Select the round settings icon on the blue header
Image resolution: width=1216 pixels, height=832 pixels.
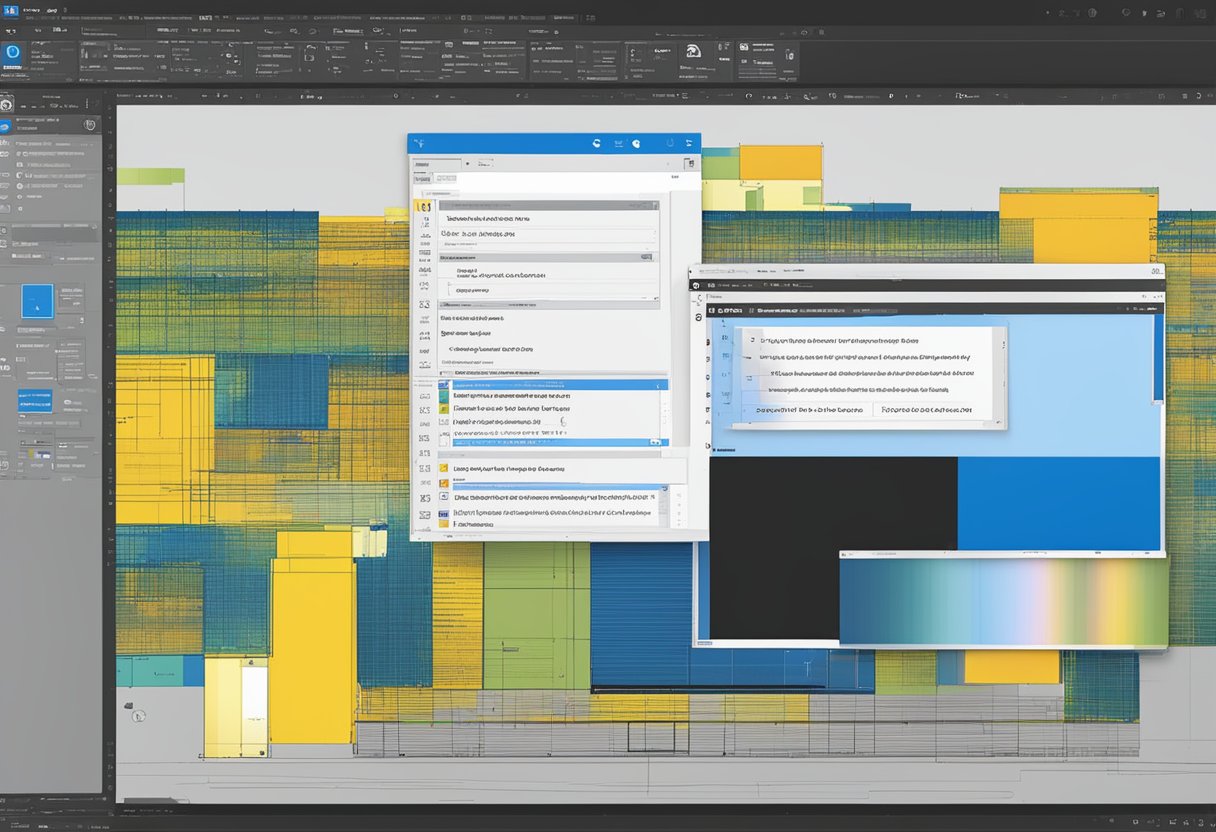pos(636,144)
